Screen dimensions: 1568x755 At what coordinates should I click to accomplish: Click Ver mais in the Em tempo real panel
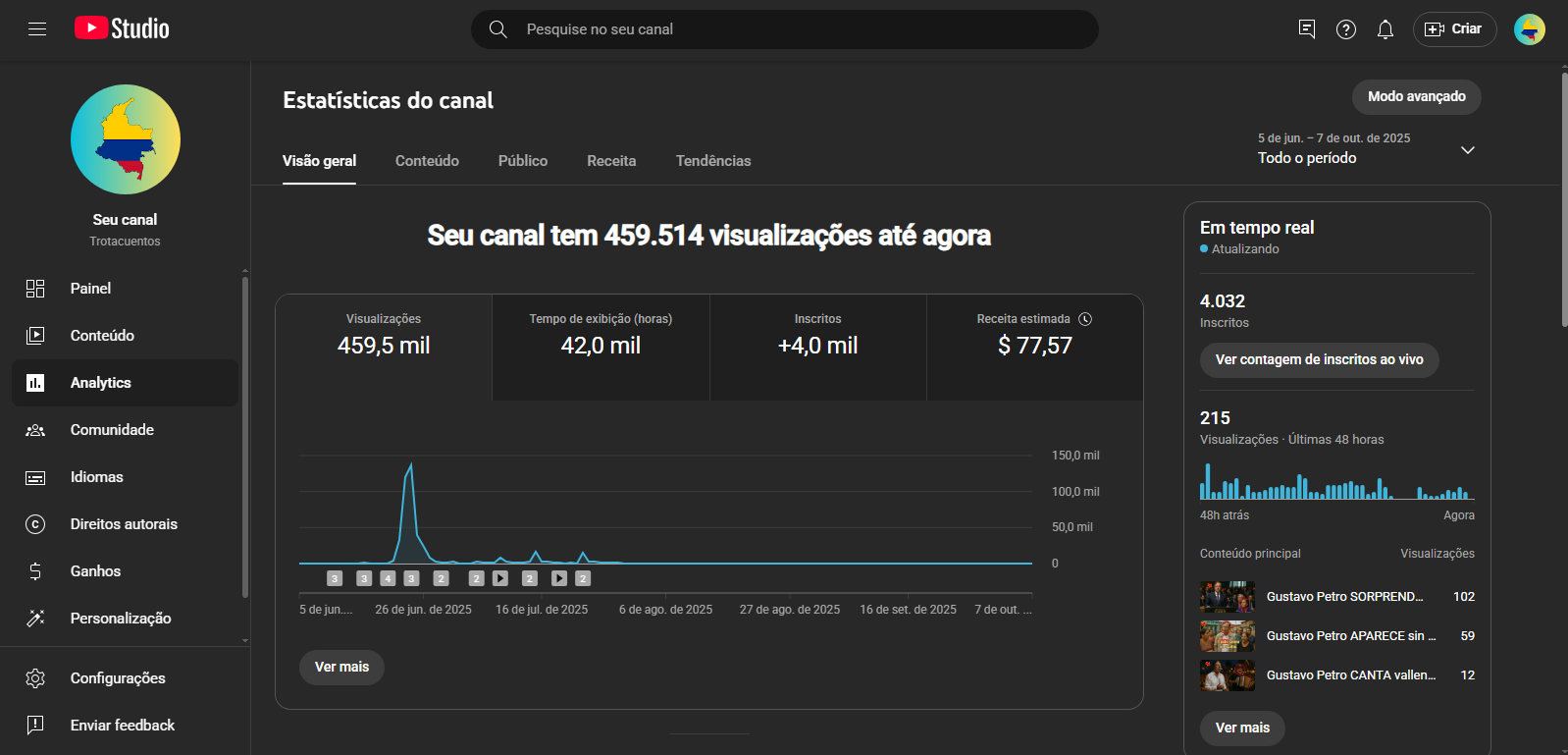1242,728
